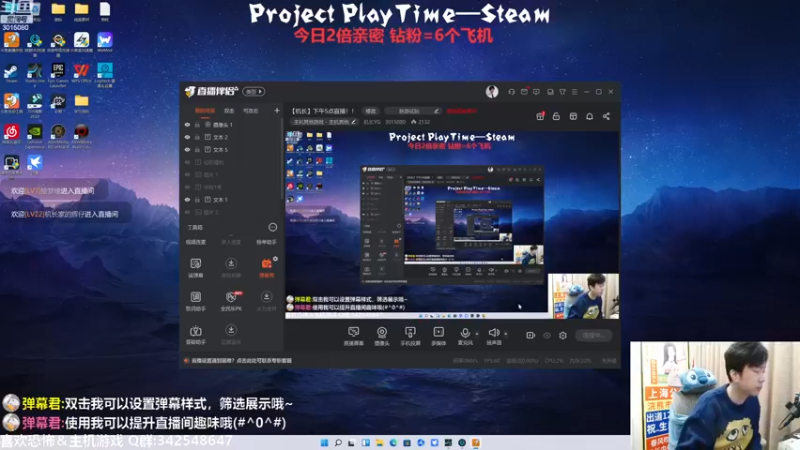Mute the microphone 麦克风
Image resolution: width=800 pixels, height=450 pixels.
[x=465, y=336]
